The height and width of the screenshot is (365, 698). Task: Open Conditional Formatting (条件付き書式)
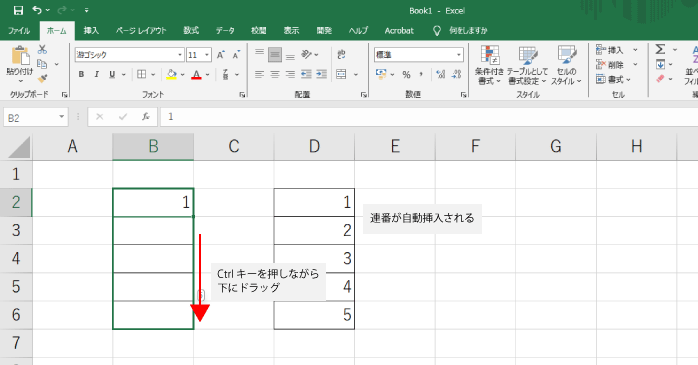click(x=489, y=65)
